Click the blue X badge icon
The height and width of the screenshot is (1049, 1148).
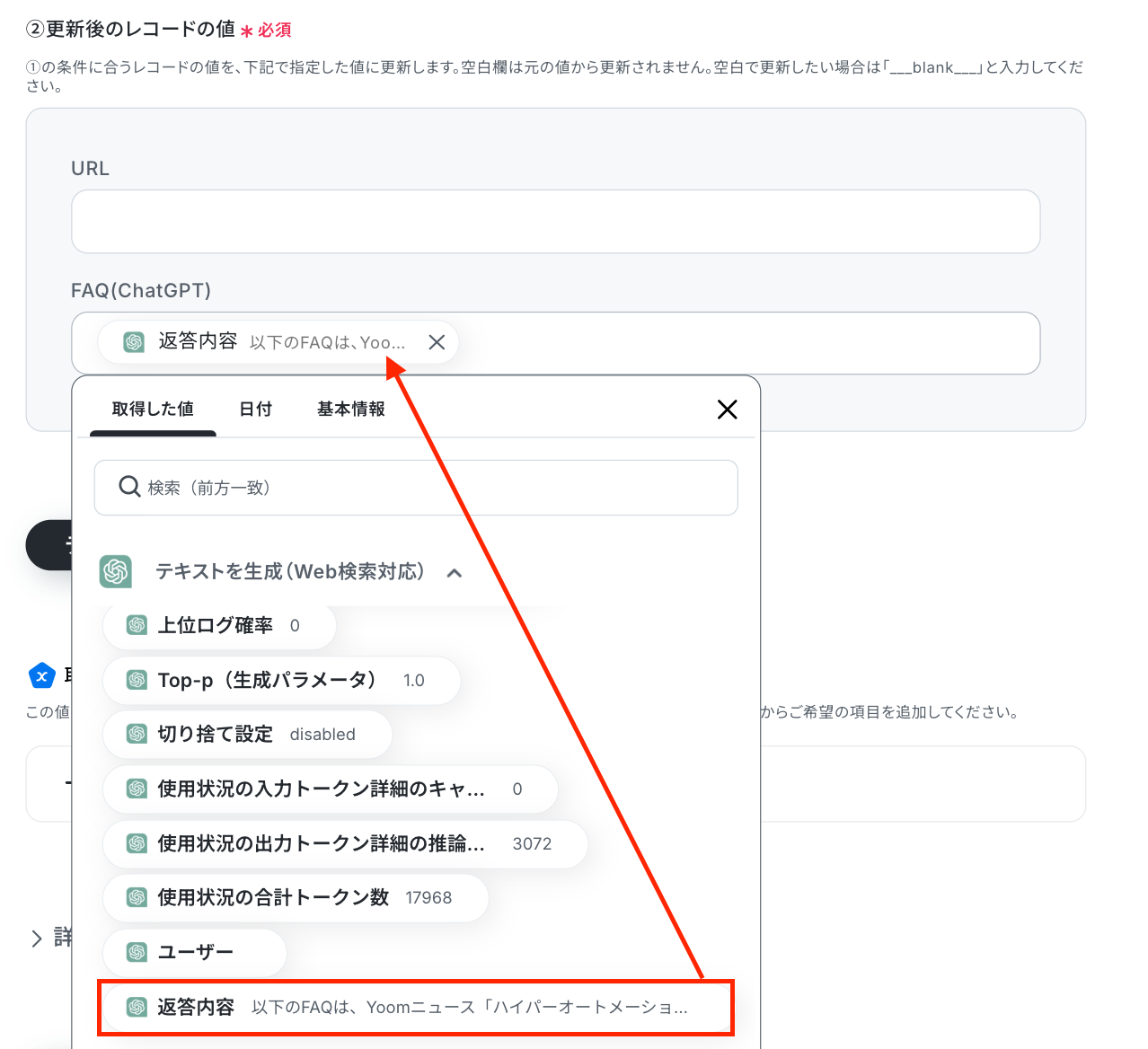click(x=42, y=676)
